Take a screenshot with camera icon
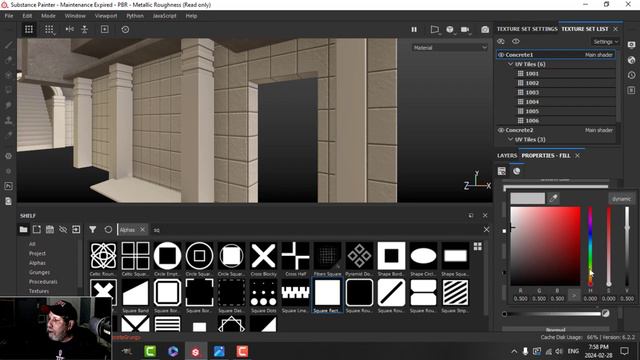The width and height of the screenshot is (640, 360). pos(485,29)
